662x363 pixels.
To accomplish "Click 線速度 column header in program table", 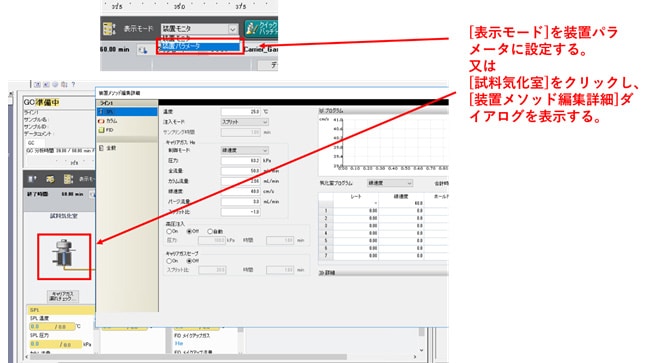I will [x=401, y=197].
